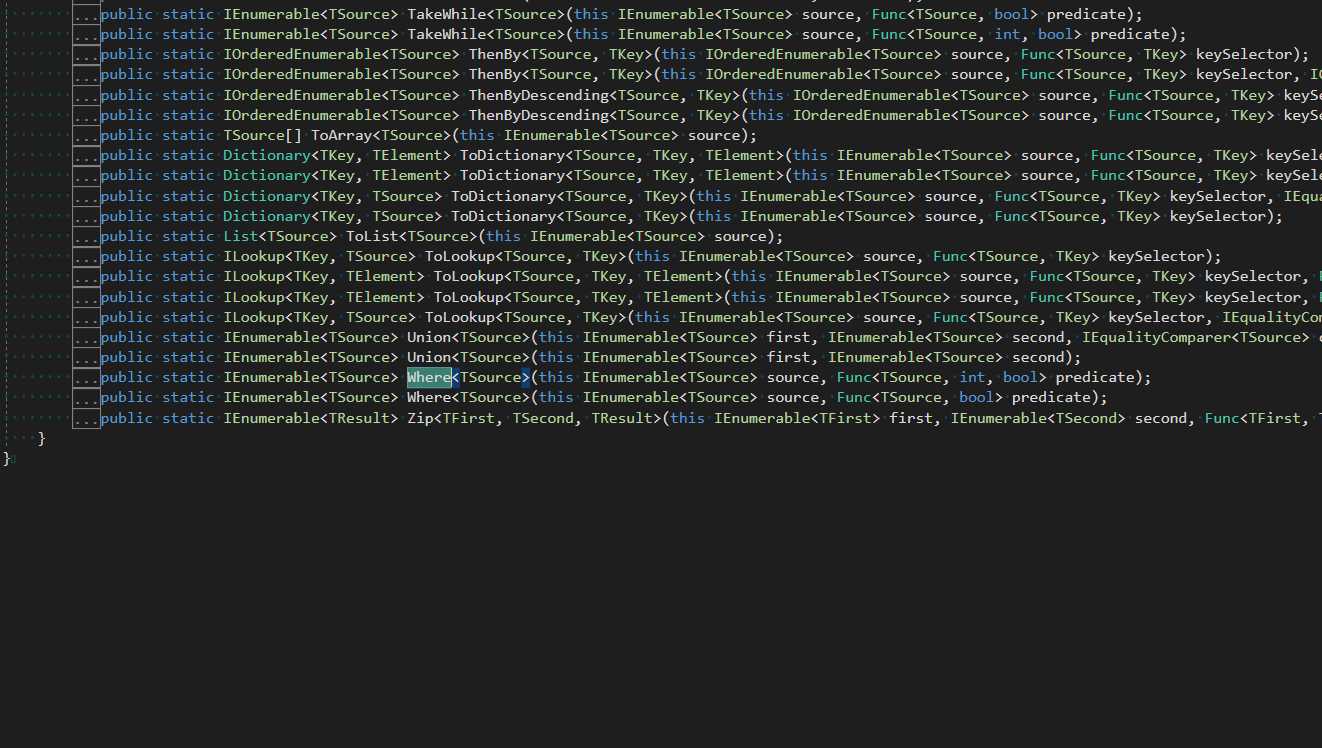The width and height of the screenshot is (1322, 748).
Task: Click TakeWhile name on the Func<TSource, int, bool> line
Action: tap(446, 34)
